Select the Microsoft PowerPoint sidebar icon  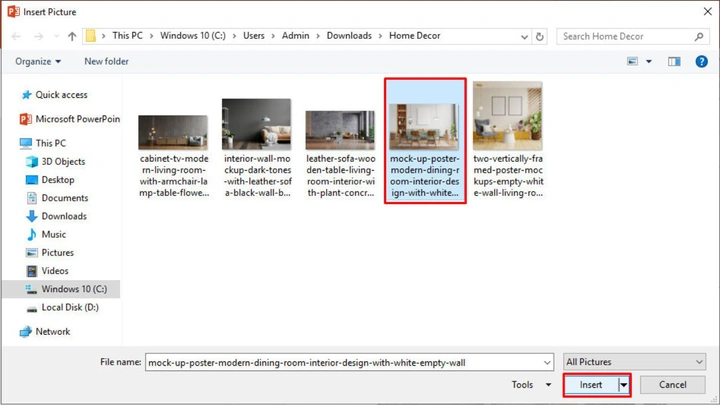pos(26,119)
